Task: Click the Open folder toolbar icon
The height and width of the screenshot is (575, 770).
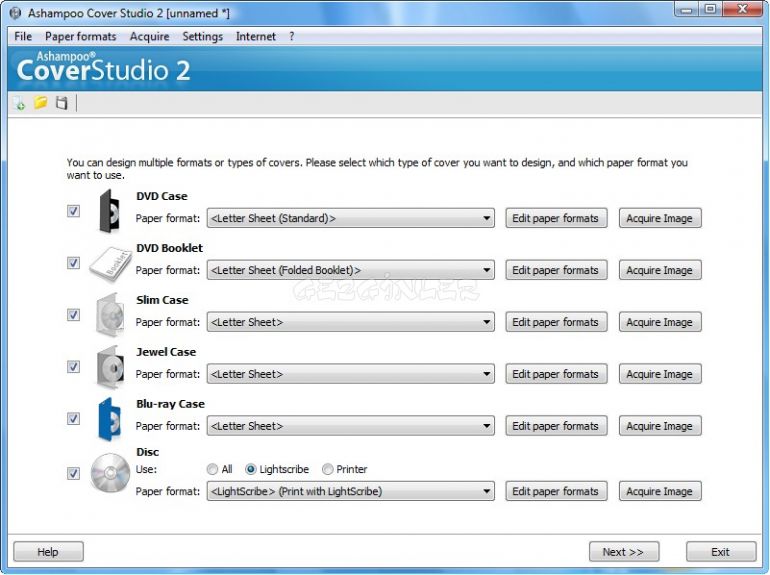Action: [x=40, y=103]
